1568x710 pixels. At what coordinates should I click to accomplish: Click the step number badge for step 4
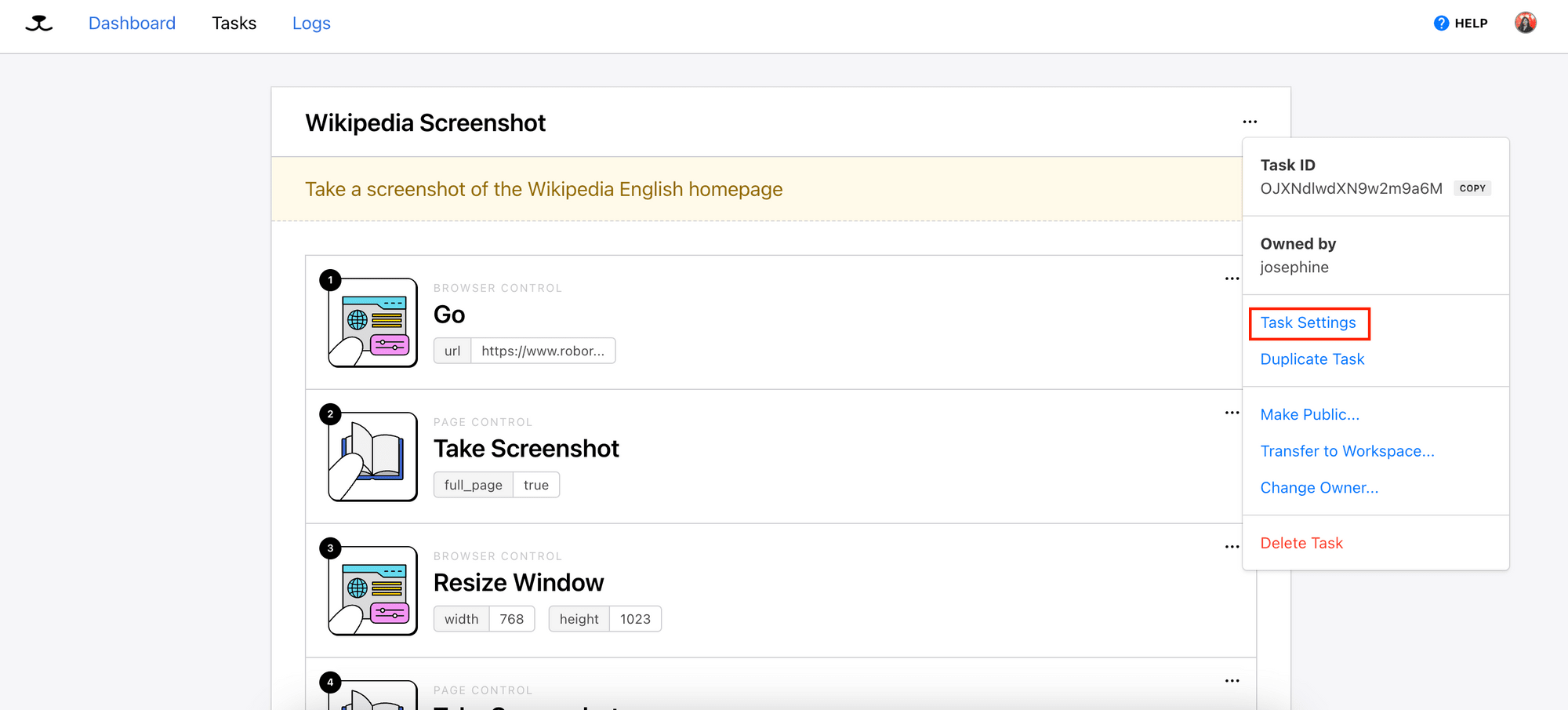330,682
